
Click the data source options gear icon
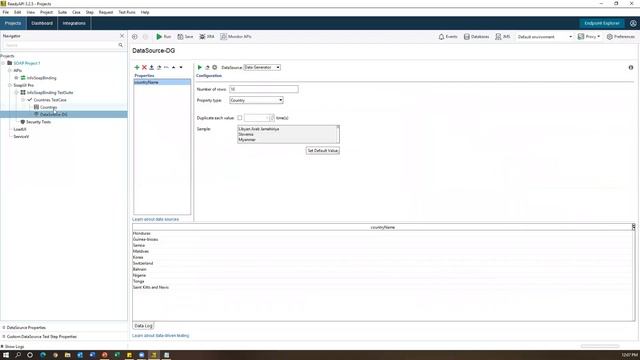tap(215, 67)
